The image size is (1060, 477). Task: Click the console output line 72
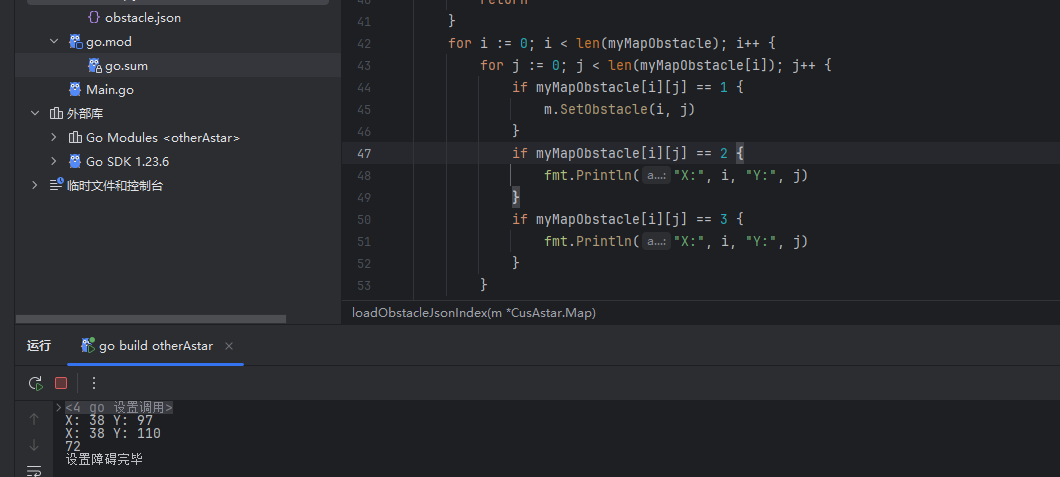coord(73,447)
